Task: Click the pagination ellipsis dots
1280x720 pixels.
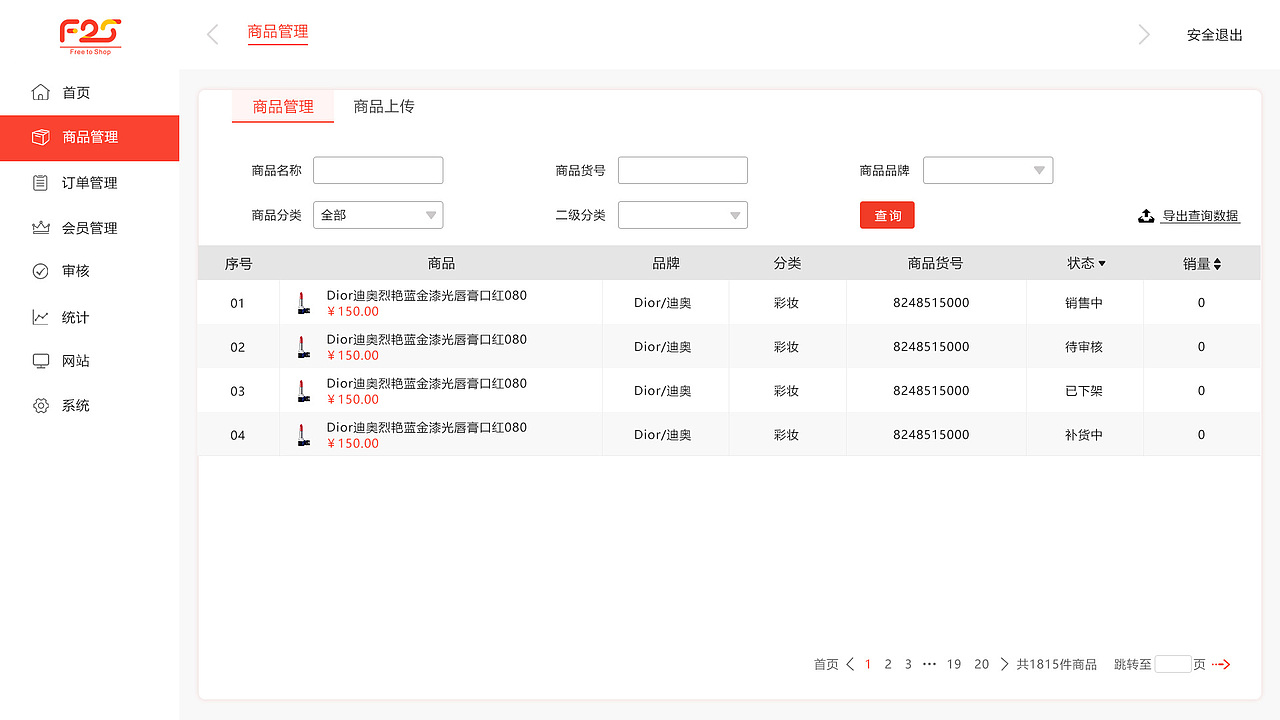Action: pos(930,664)
